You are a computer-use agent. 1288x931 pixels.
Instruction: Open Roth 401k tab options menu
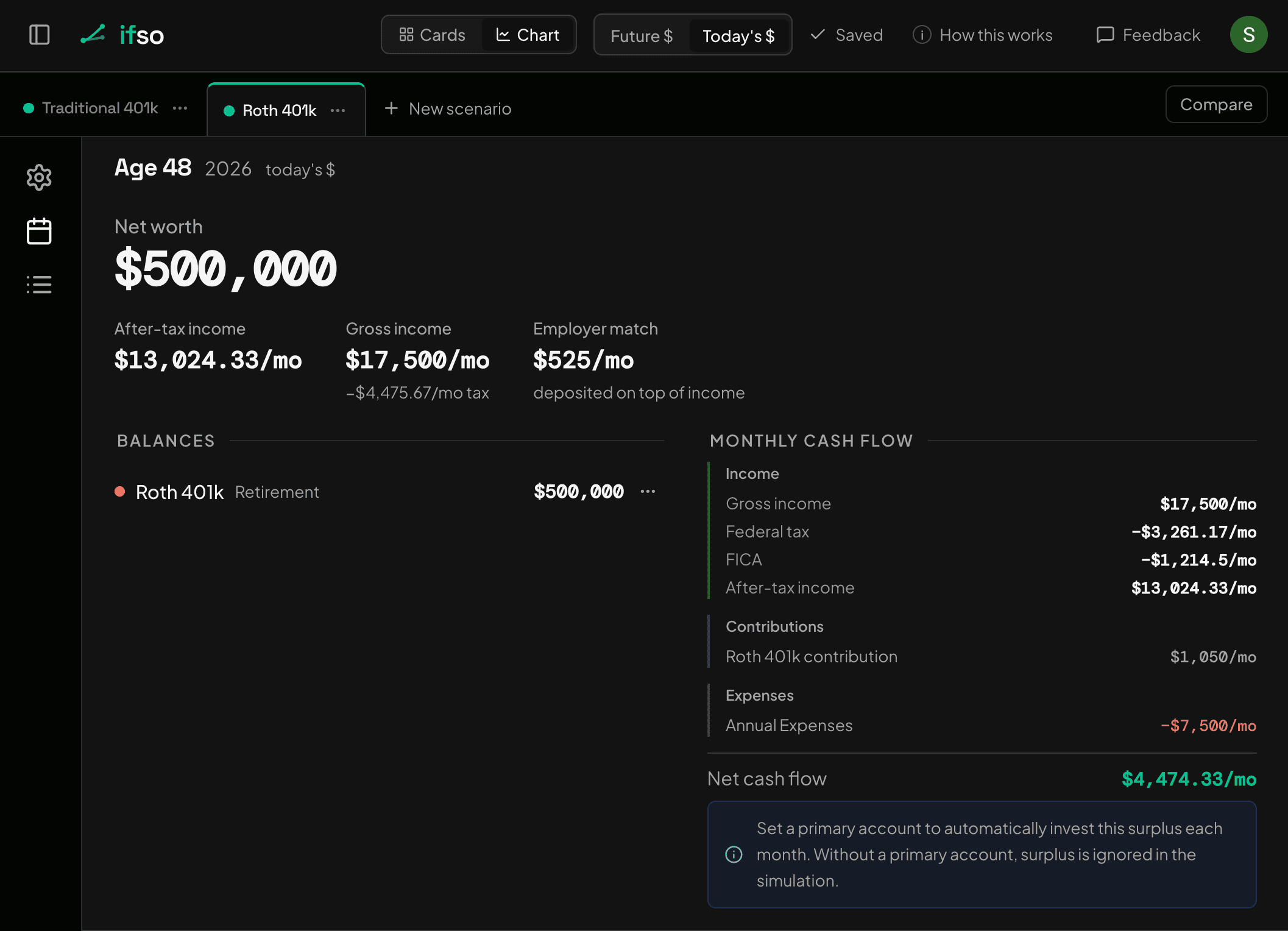[x=338, y=110]
